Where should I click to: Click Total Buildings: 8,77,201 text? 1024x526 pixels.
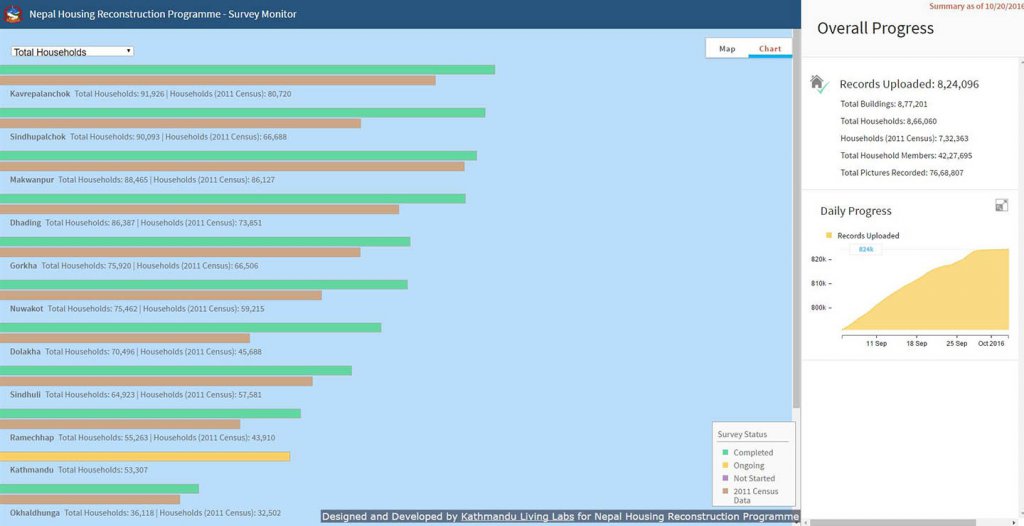pyautogui.click(x=884, y=104)
